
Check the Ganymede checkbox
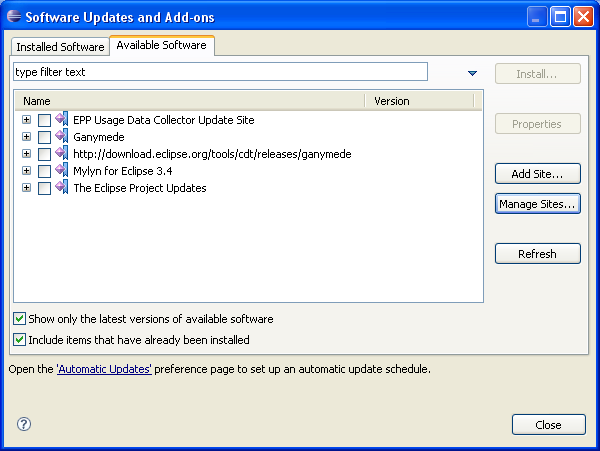44,137
